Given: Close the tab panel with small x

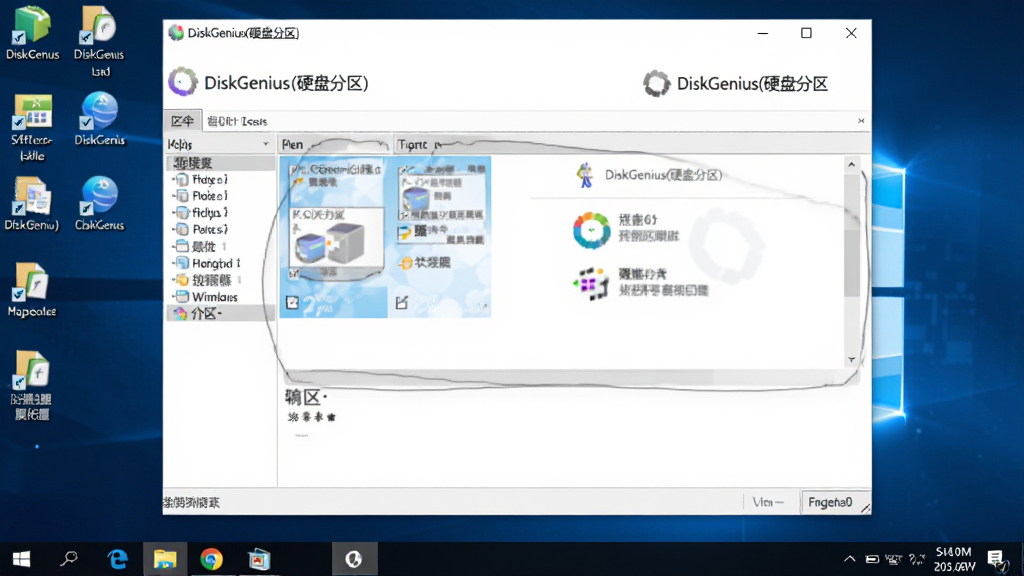Looking at the screenshot, I should (861, 121).
